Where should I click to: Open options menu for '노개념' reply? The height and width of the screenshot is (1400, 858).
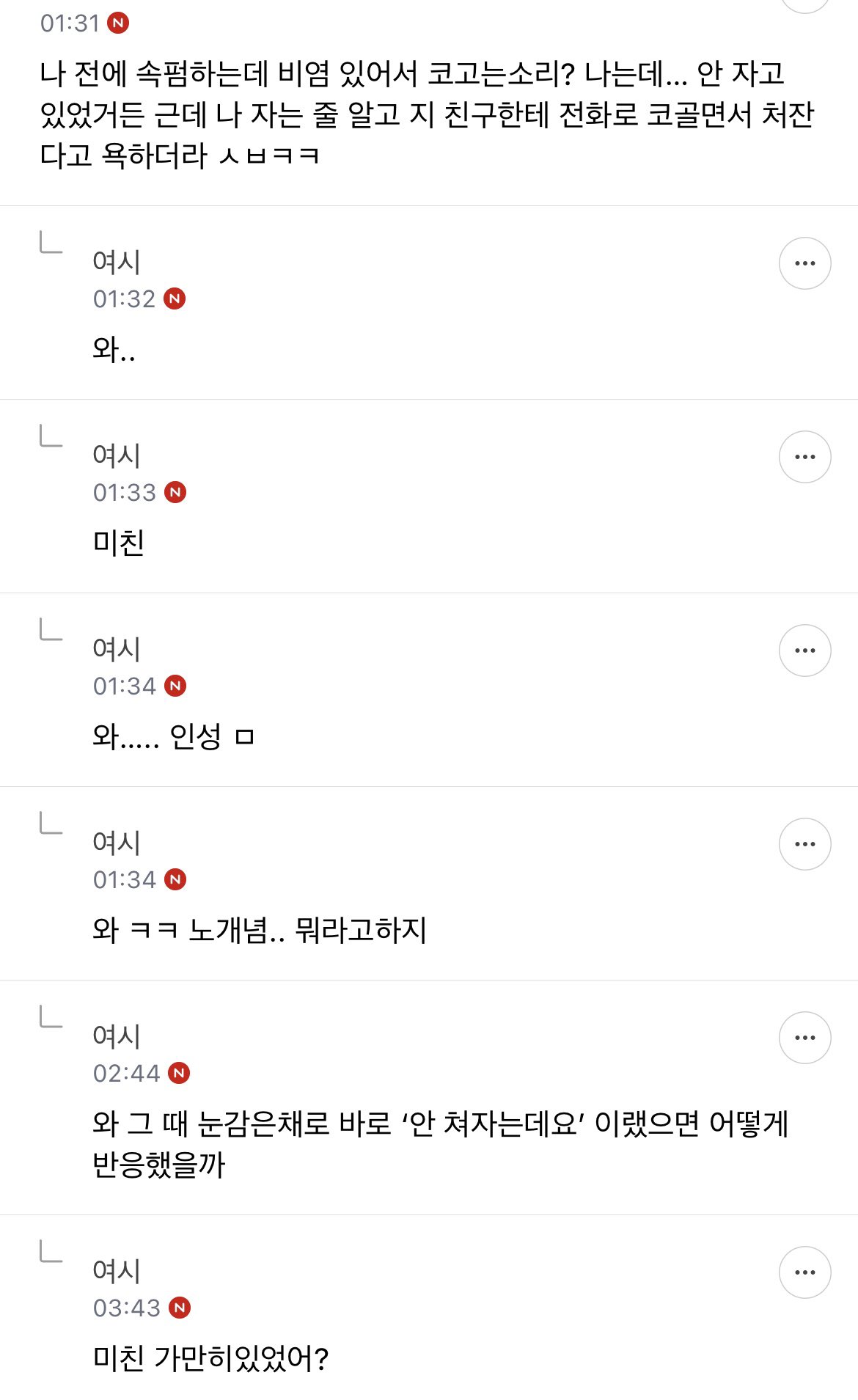804,844
